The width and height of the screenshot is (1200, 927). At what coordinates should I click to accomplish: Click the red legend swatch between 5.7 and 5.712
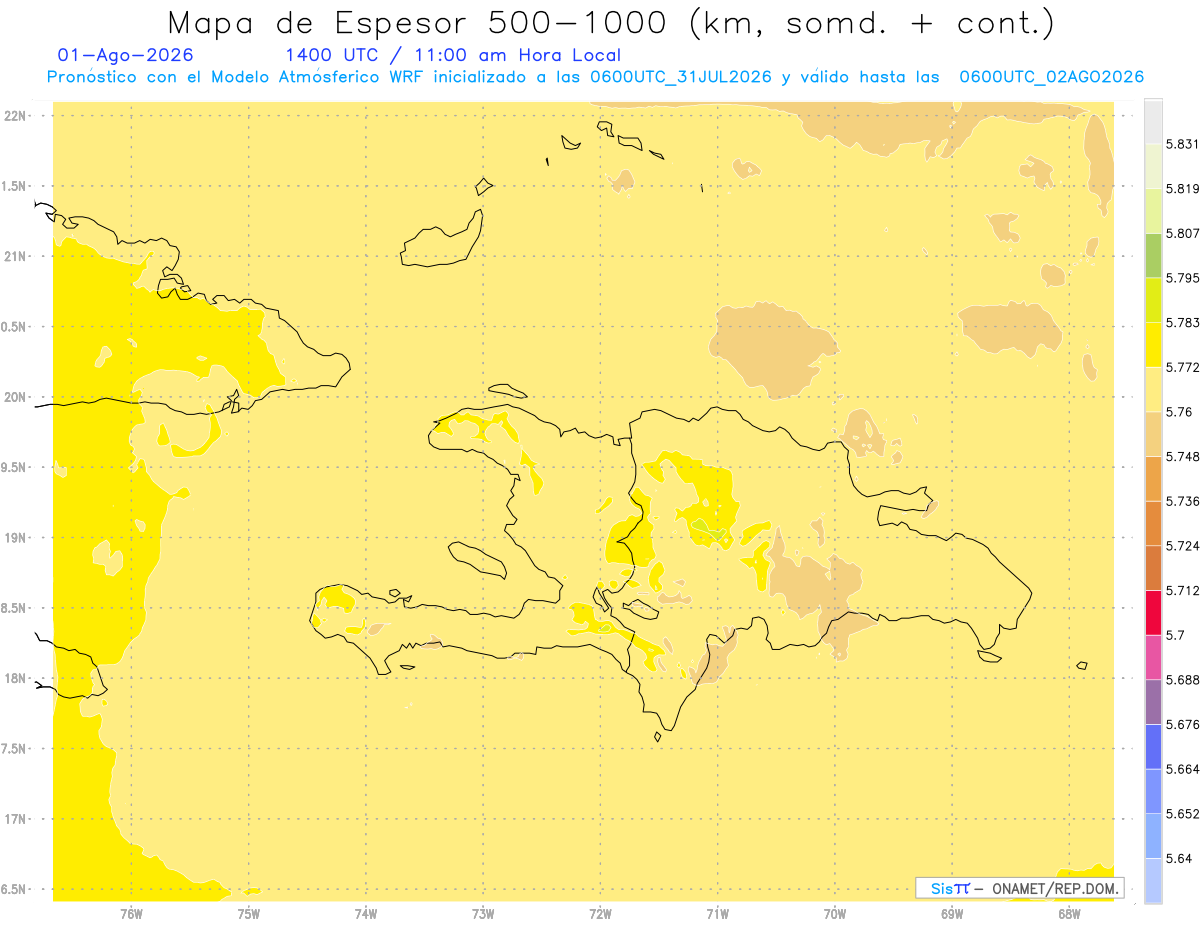1154,612
